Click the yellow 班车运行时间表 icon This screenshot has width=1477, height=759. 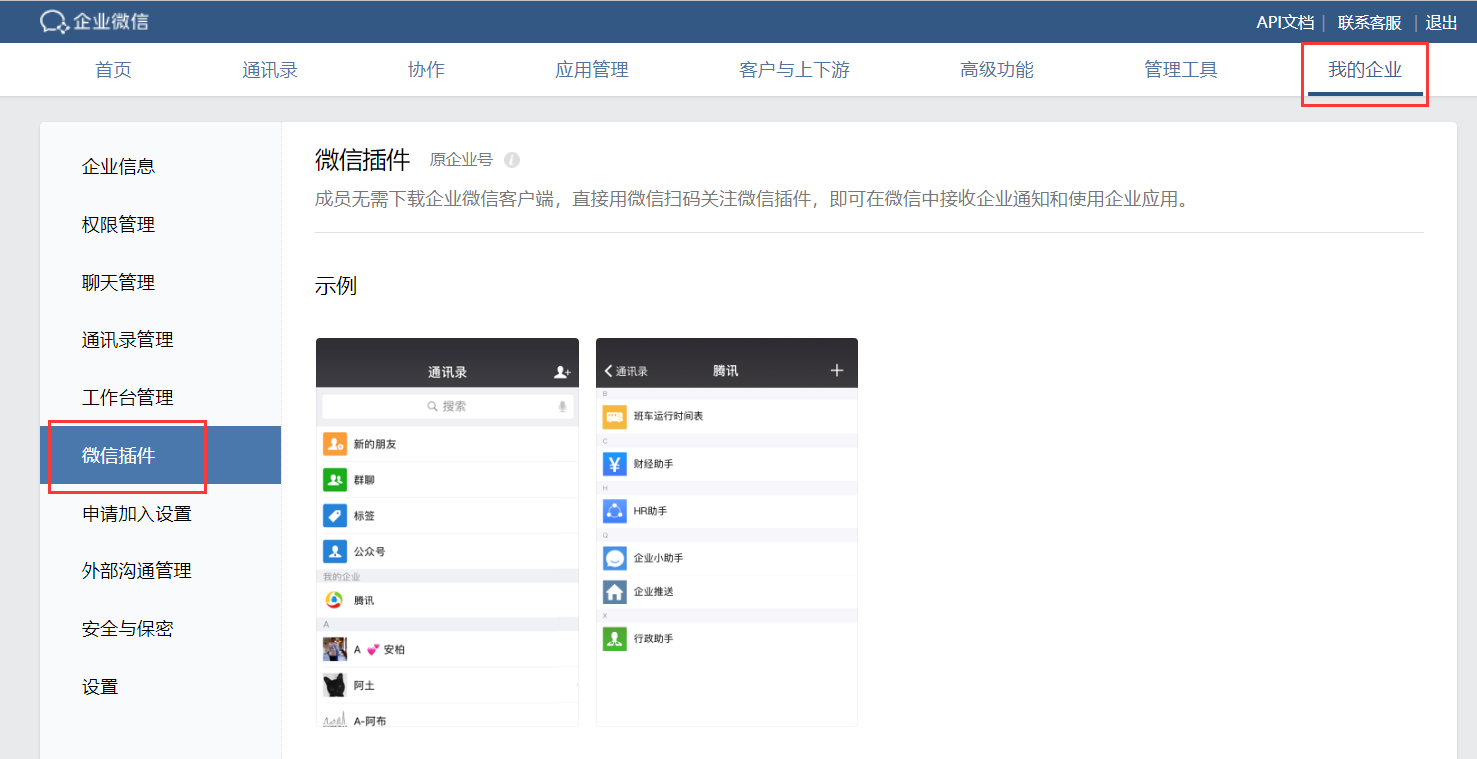[614, 416]
